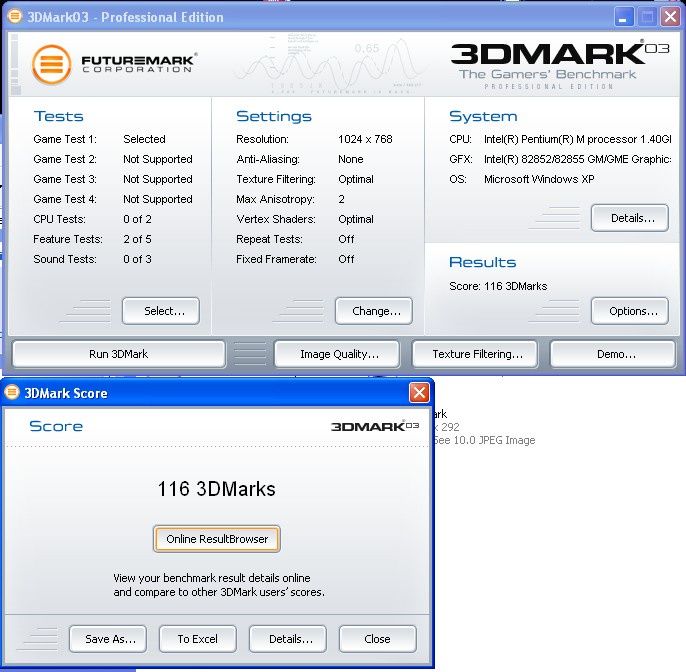Click the Game Test 1 Selected value
Viewport: 686px width, 672px height.
[144, 139]
